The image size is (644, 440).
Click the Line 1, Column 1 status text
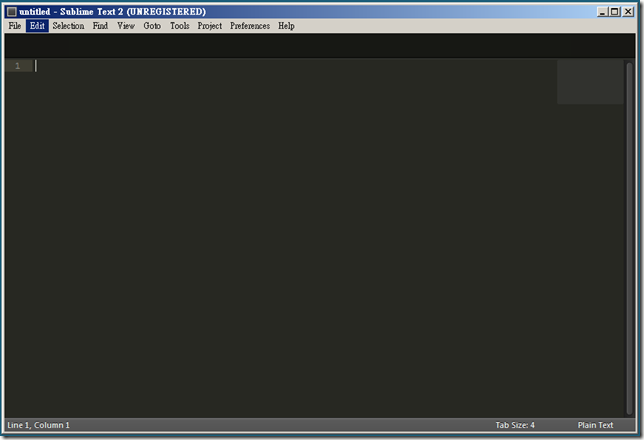(39, 425)
